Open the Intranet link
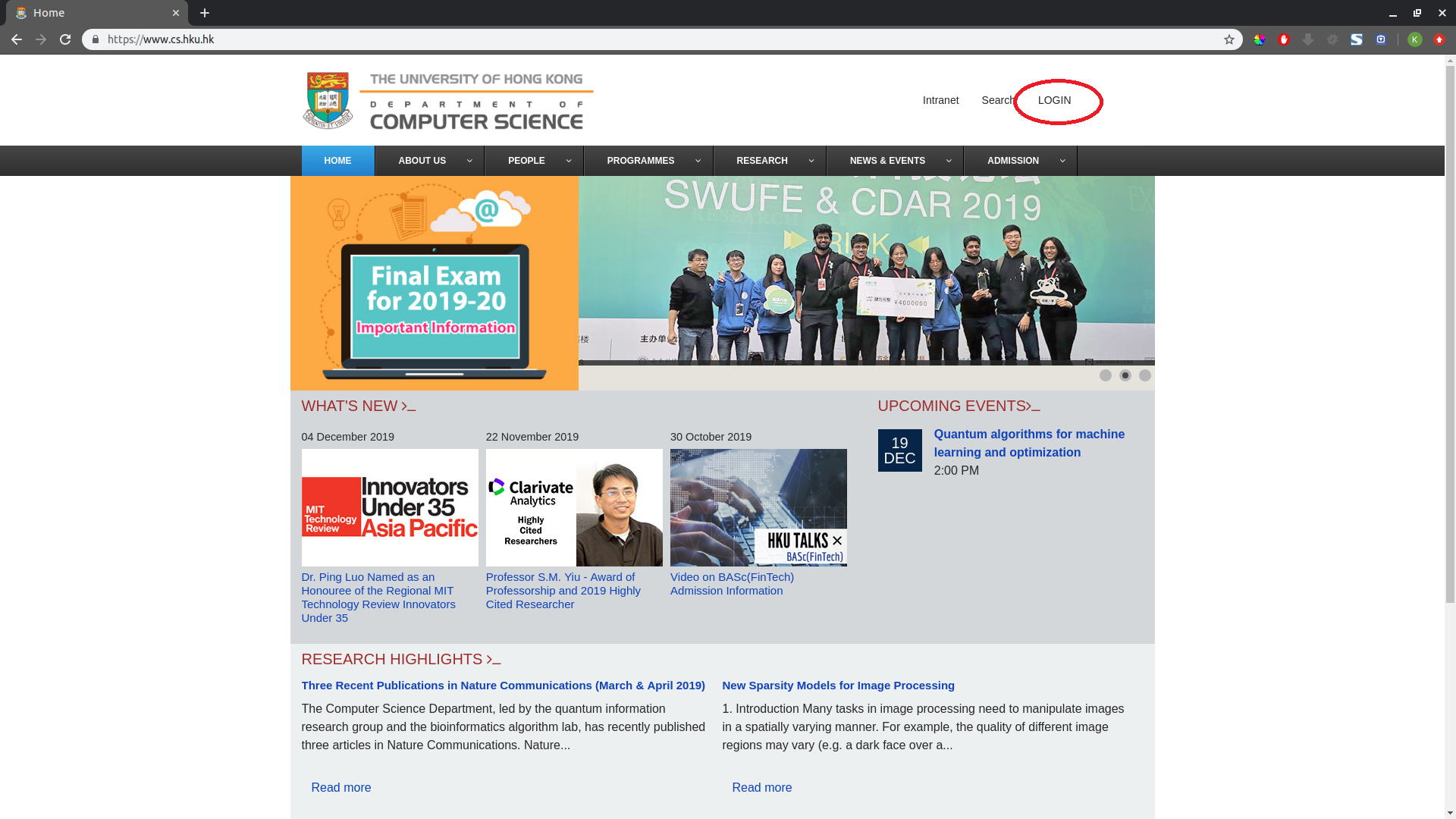 [940, 100]
